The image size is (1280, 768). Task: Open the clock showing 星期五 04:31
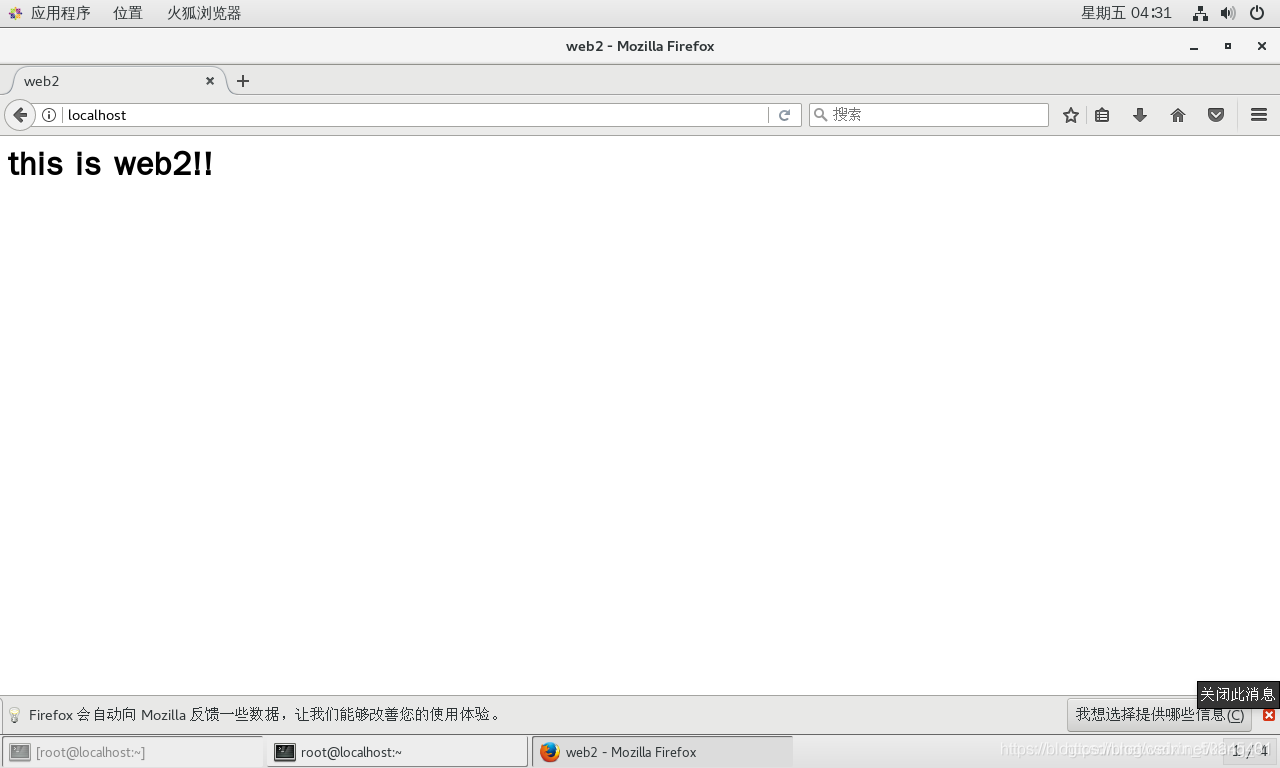1126,13
